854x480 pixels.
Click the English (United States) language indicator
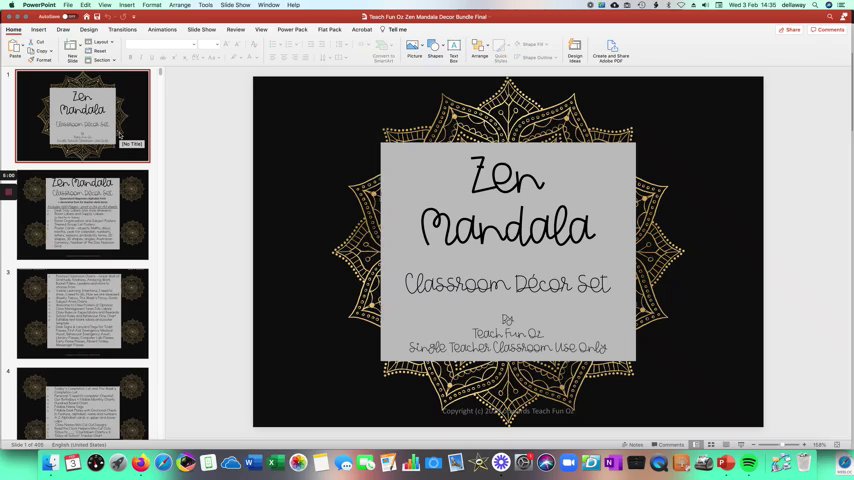tap(79, 445)
